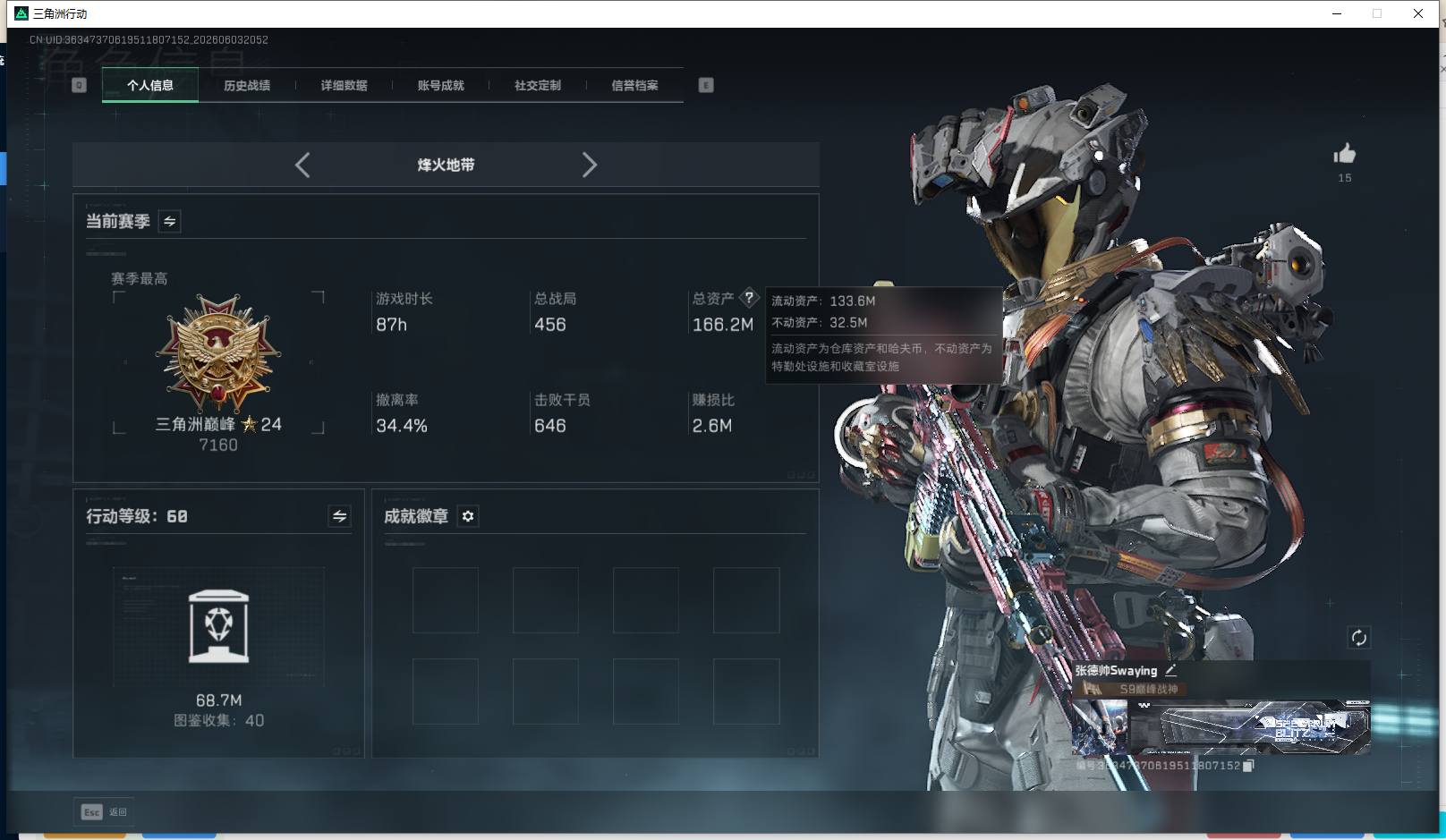This screenshot has width=1446, height=840.
Task: Click the E key next-tab icon
Action: pos(706,85)
